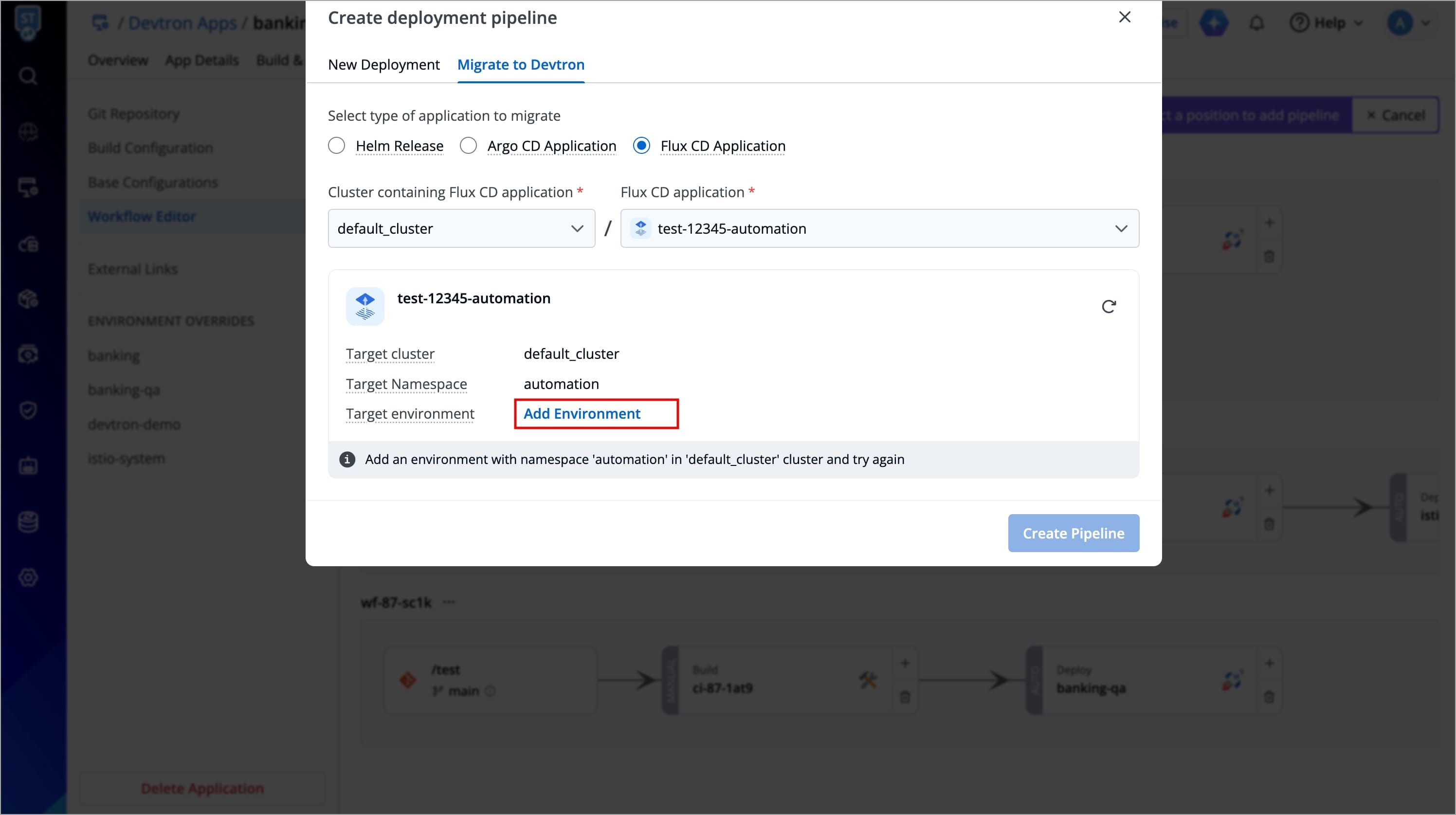
Task: Switch to the Migrate to Devtron tab
Action: (521, 64)
